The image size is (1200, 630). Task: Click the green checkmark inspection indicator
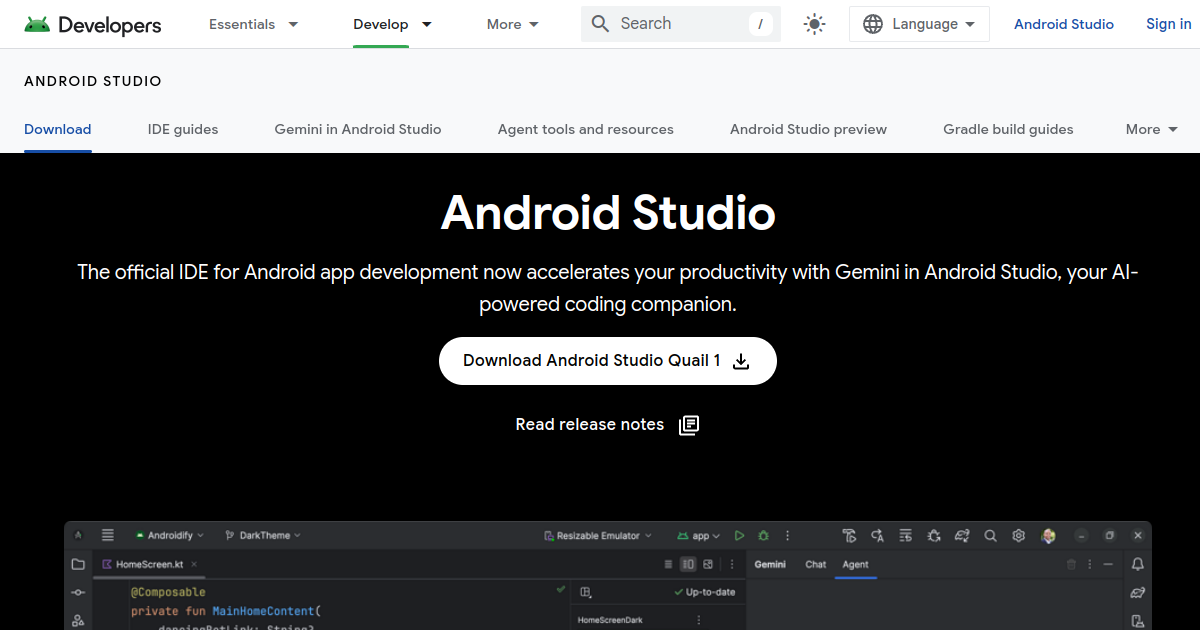click(x=560, y=591)
